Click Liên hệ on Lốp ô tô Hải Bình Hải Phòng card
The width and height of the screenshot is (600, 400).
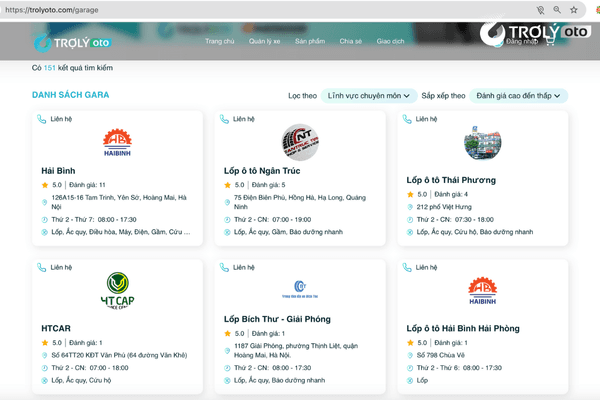[x=426, y=267]
